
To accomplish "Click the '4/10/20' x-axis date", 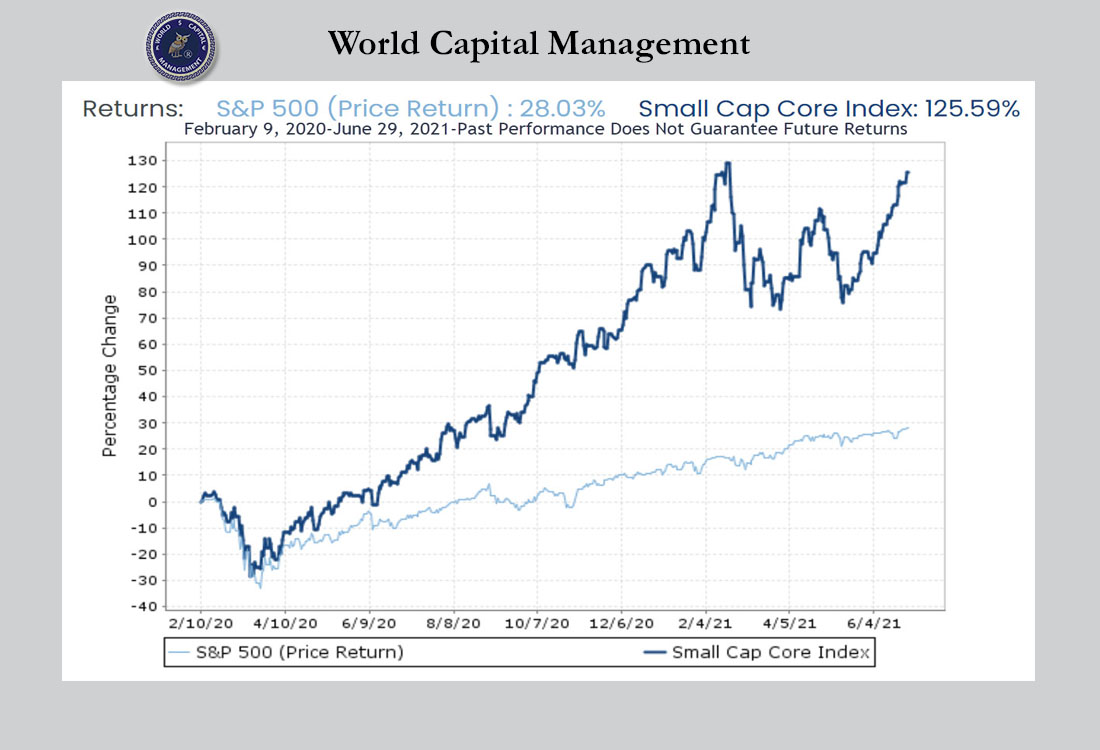I will click(x=285, y=623).
